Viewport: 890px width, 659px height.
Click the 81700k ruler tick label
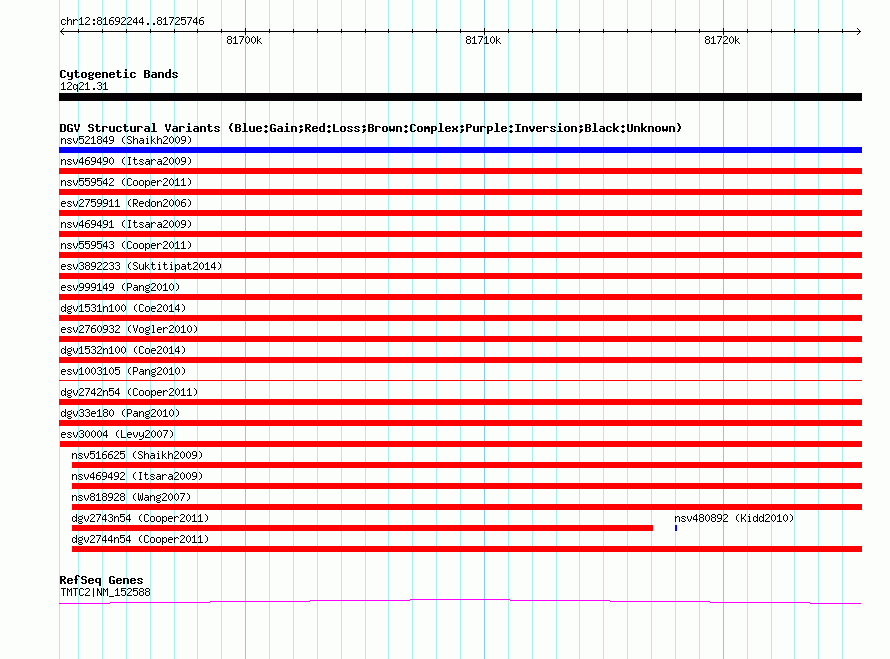click(244, 40)
